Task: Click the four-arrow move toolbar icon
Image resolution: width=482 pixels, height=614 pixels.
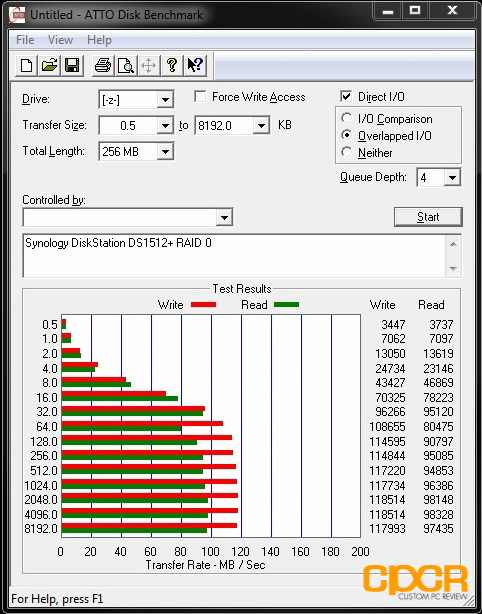Action: tap(148, 65)
